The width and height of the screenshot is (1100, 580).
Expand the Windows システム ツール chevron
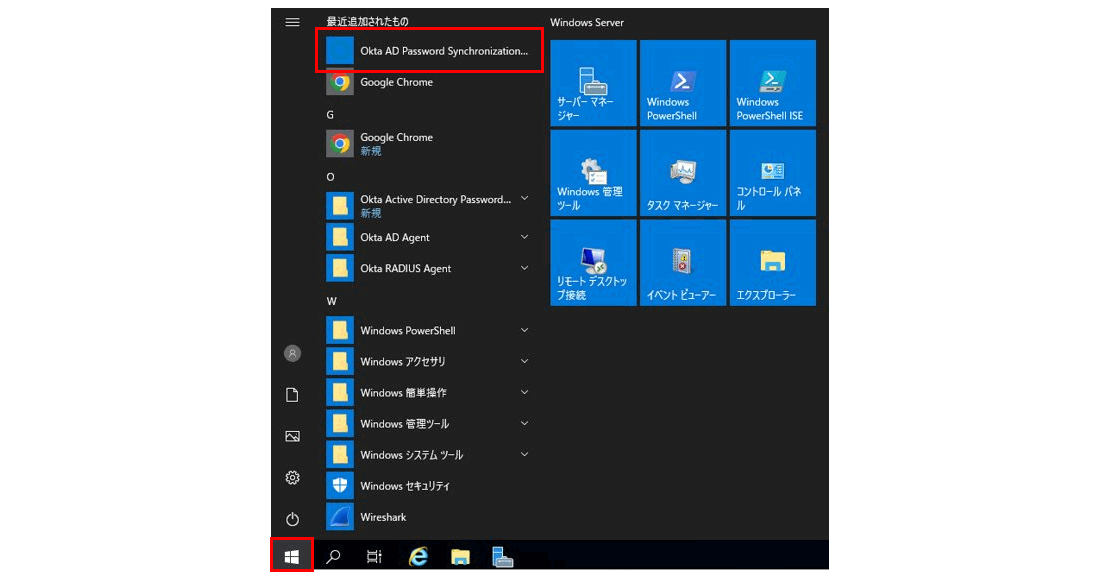tap(524, 454)
